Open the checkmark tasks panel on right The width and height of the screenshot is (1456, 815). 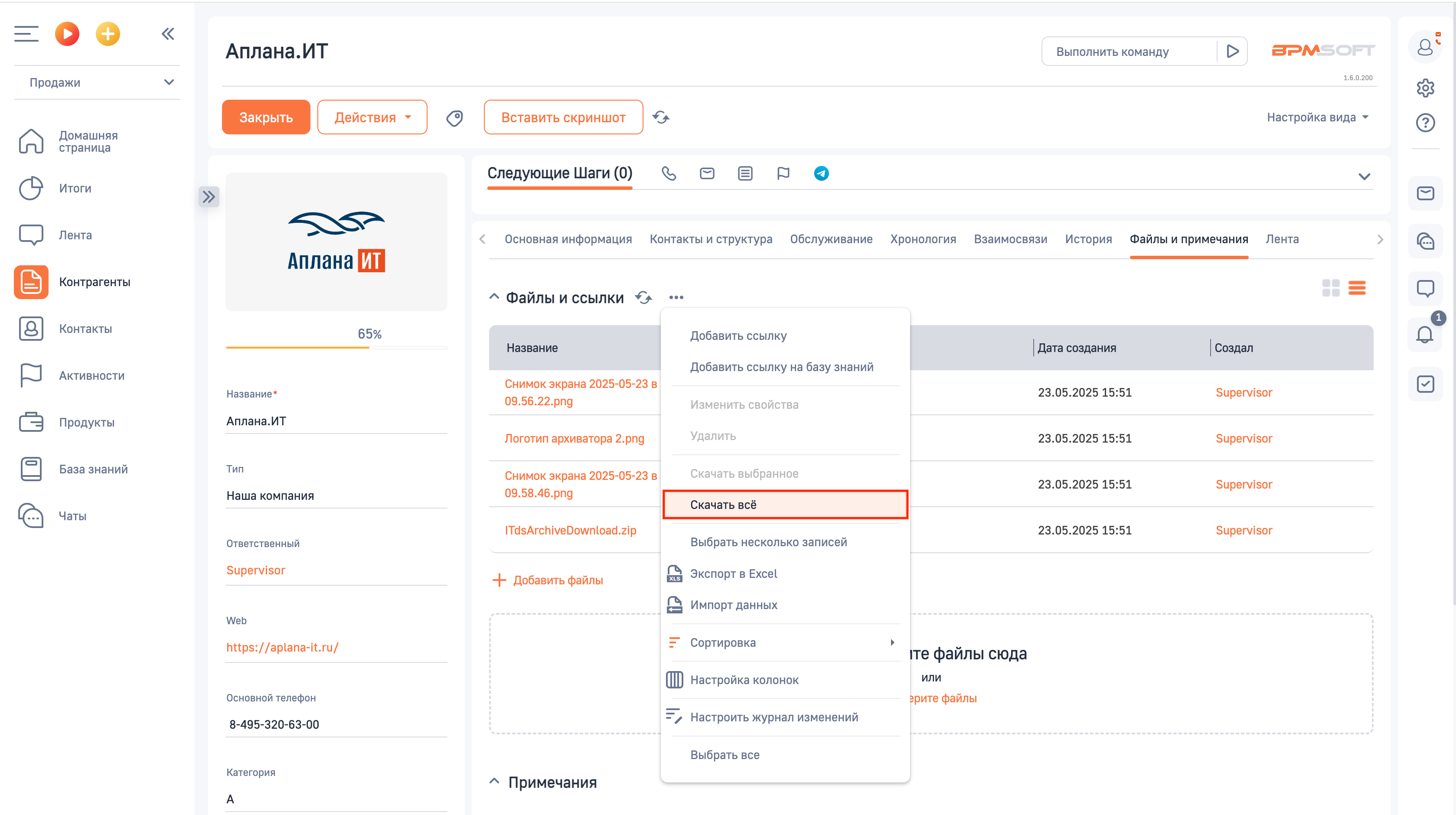(1425, 385)
